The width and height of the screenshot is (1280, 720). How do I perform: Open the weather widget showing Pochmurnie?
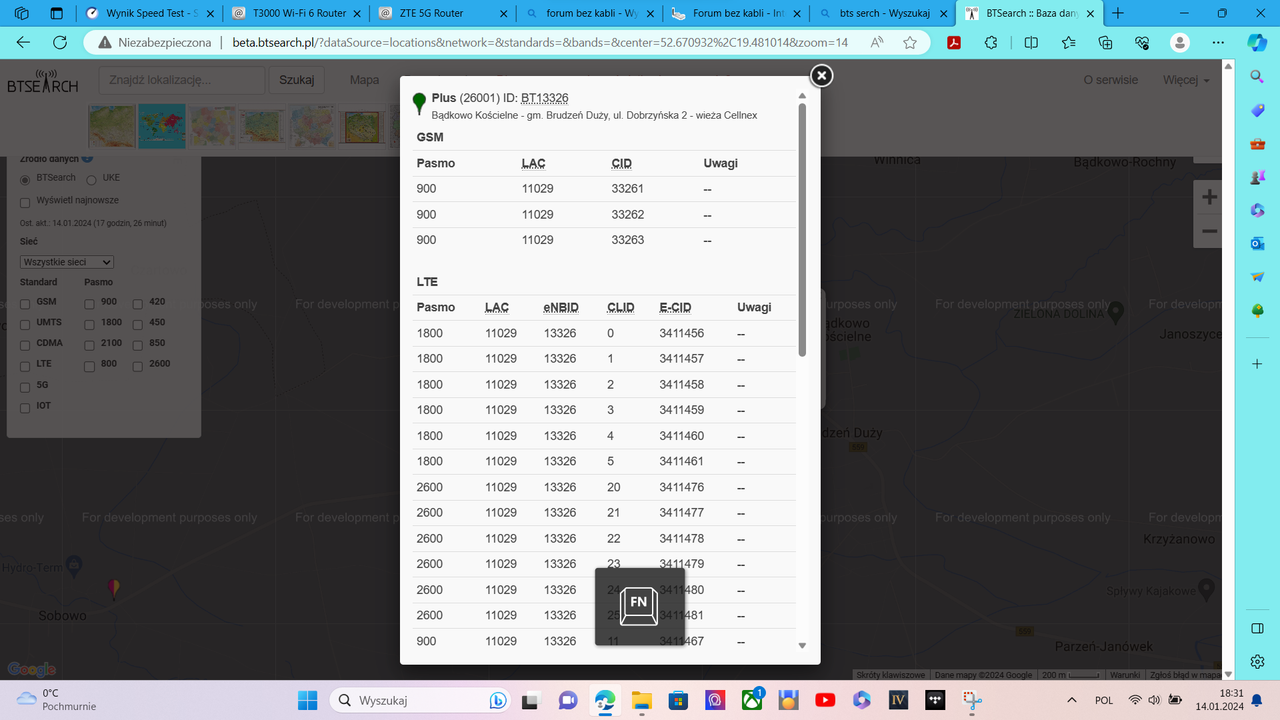point(56,700)
